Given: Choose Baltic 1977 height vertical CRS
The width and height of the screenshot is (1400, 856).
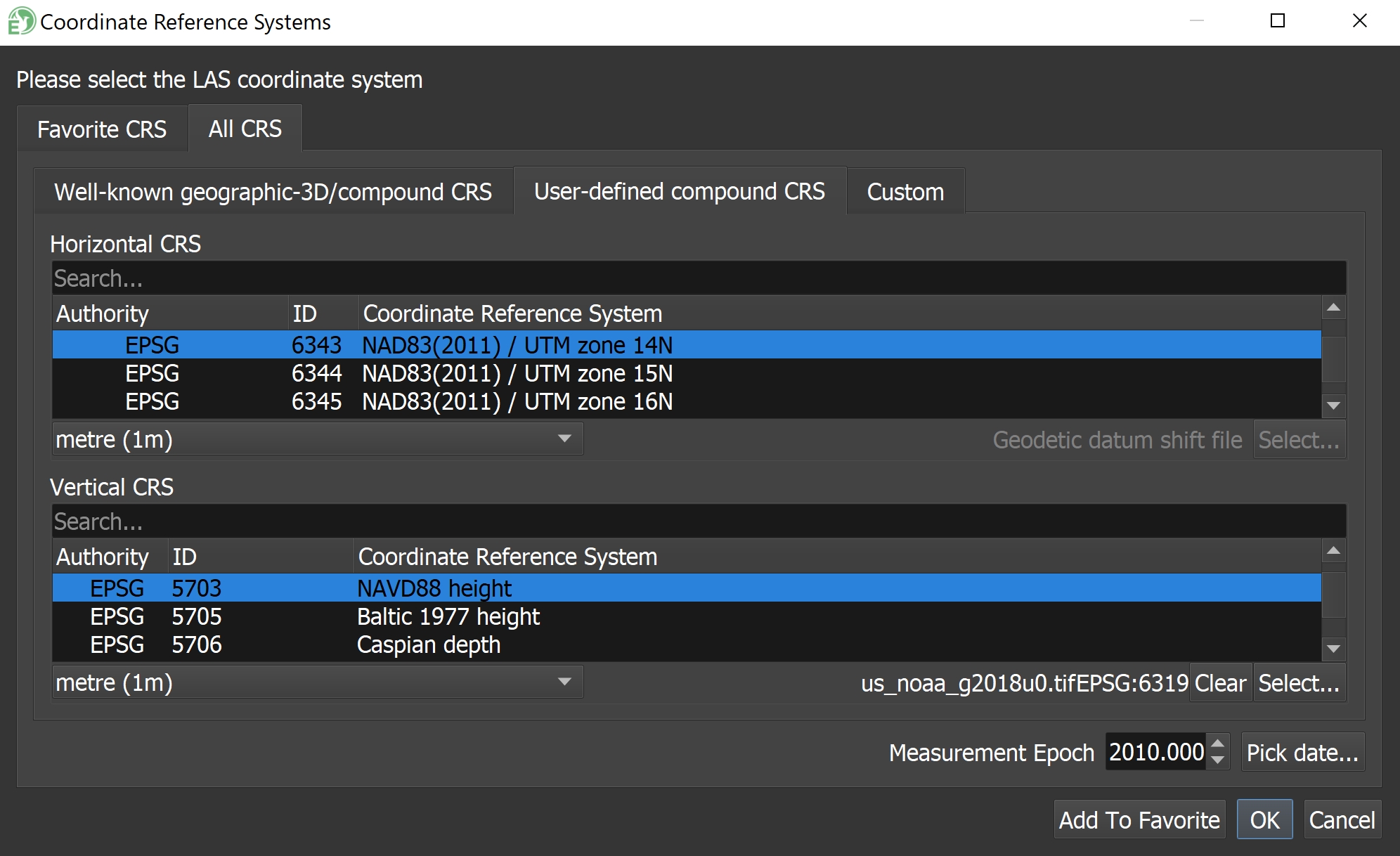Looking at the screenshot, I should pos(448,617).
